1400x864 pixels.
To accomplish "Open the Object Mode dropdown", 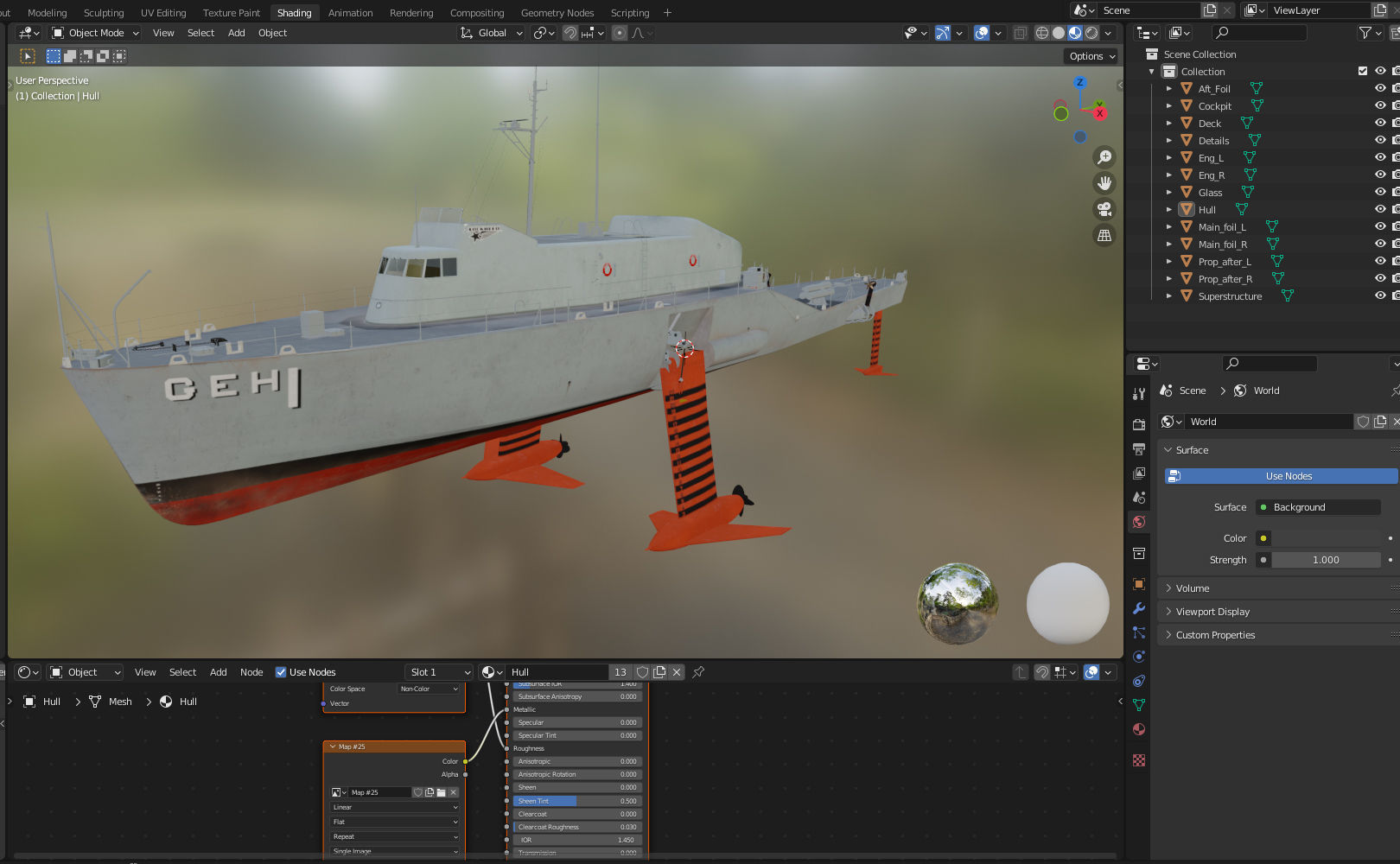I will point(95,33).
